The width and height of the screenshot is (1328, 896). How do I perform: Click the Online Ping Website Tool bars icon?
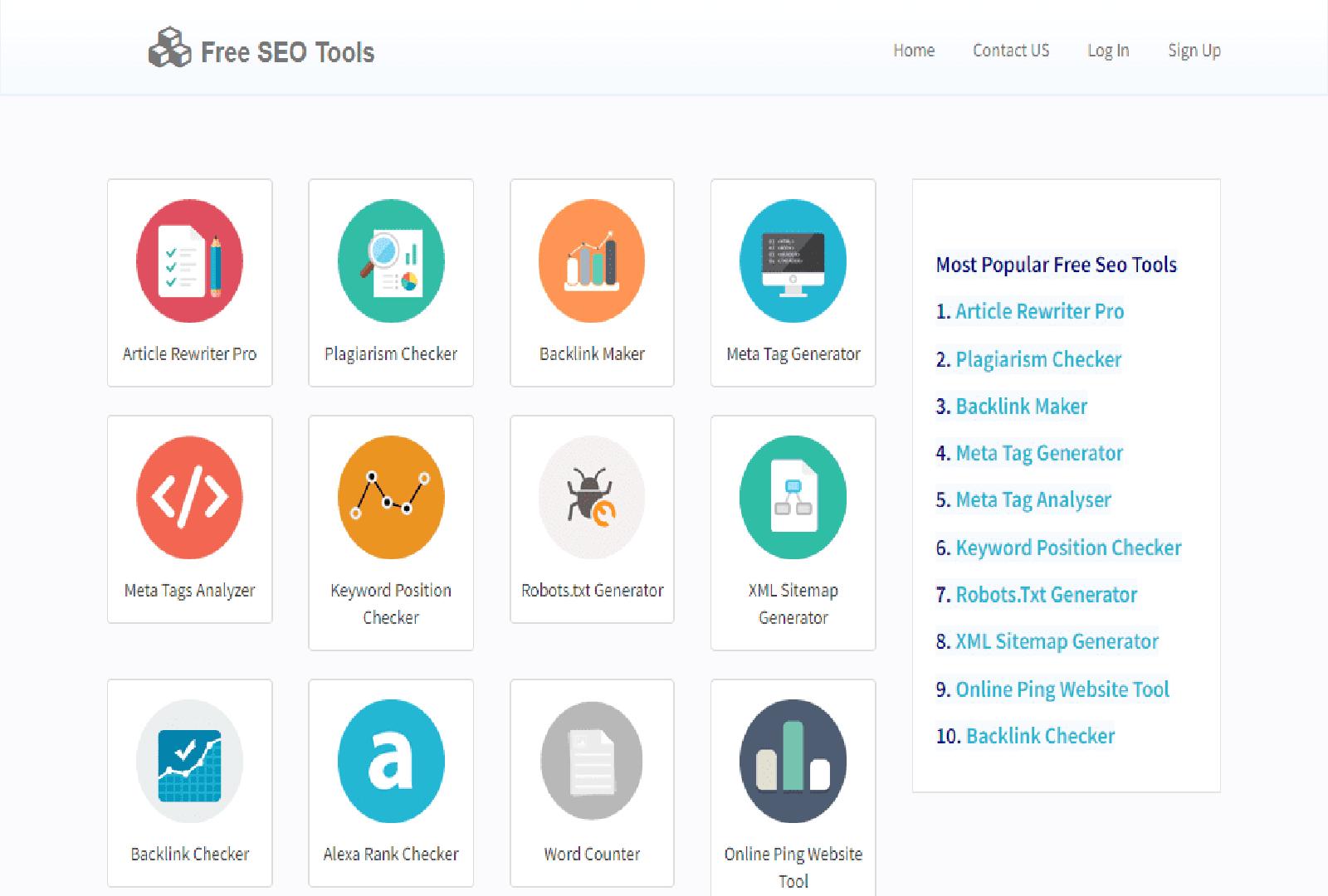(x=792, y=761)
